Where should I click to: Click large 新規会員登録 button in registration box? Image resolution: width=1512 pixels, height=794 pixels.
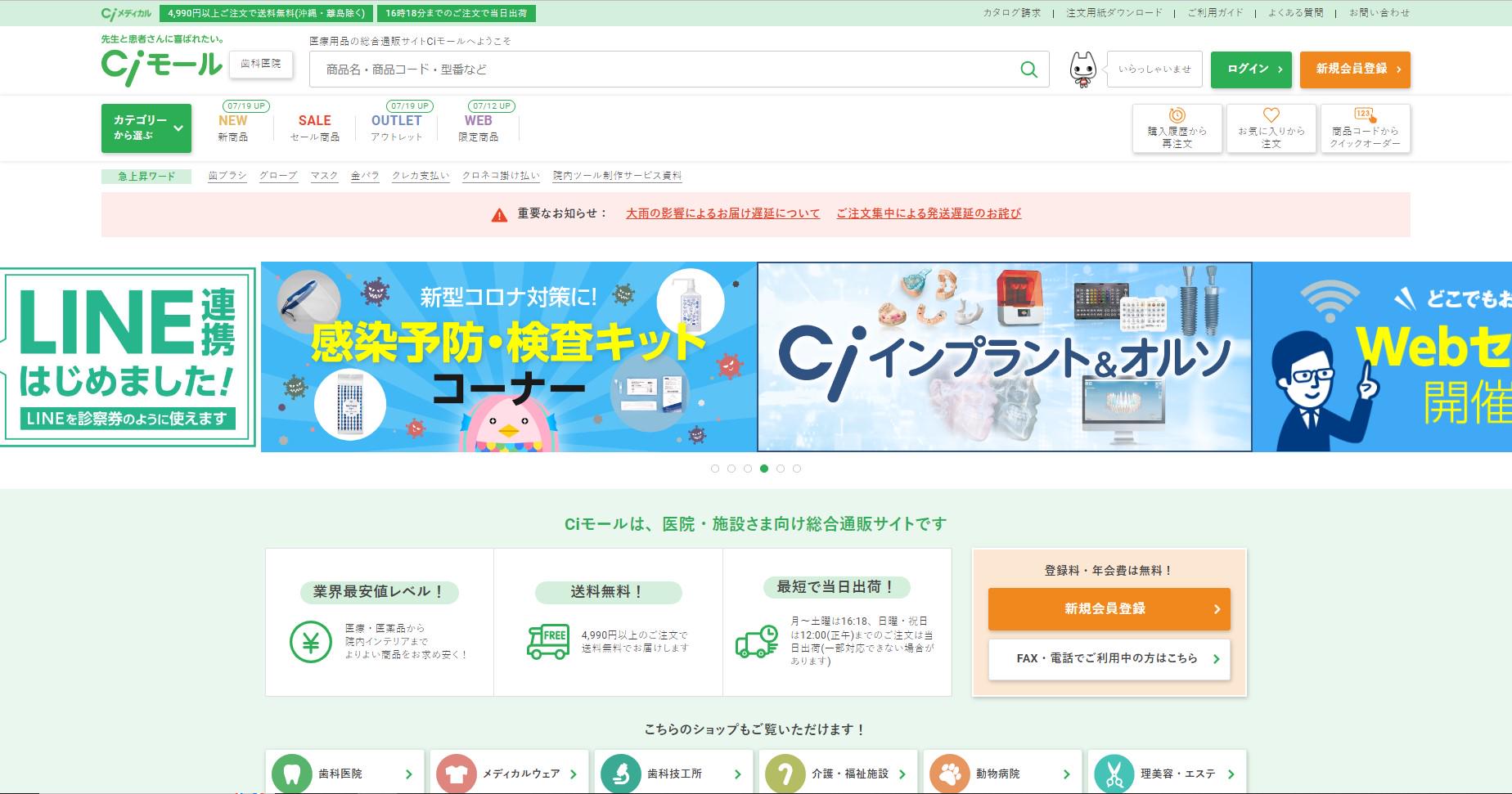coord(1109,609)
